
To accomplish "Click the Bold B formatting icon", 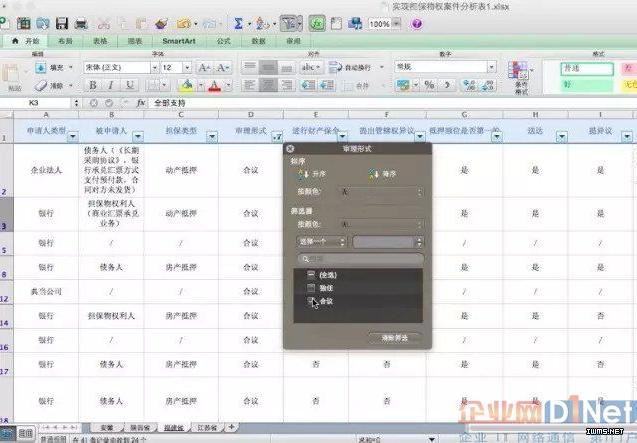I will tap(92, 86).
